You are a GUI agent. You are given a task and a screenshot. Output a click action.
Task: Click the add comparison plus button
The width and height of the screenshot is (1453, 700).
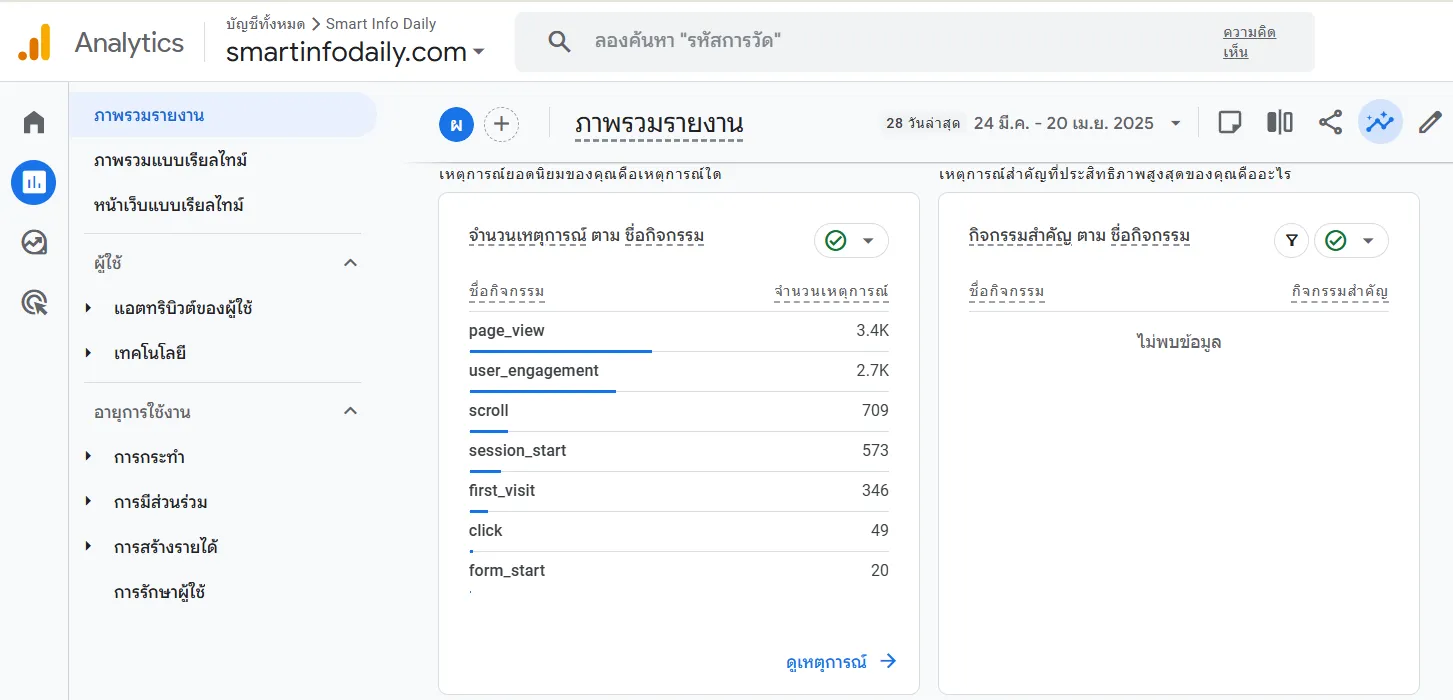tap(502, 124)
